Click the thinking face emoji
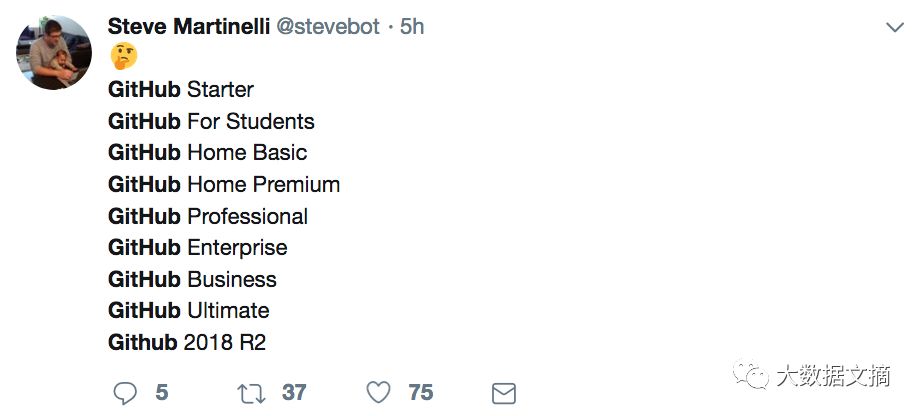 (x=123, y=56)
